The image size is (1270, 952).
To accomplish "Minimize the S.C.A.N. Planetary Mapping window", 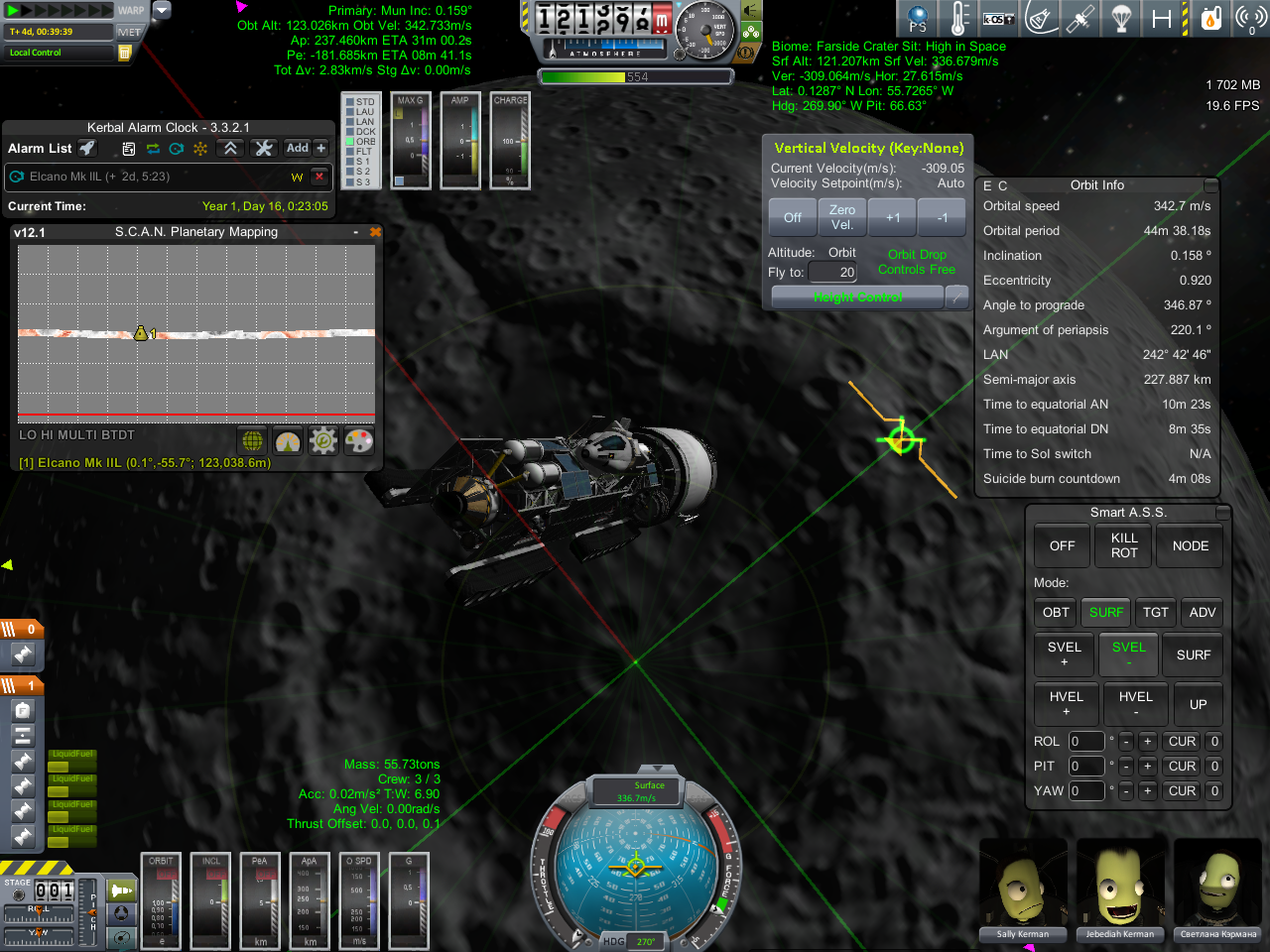I will (355, 232).
